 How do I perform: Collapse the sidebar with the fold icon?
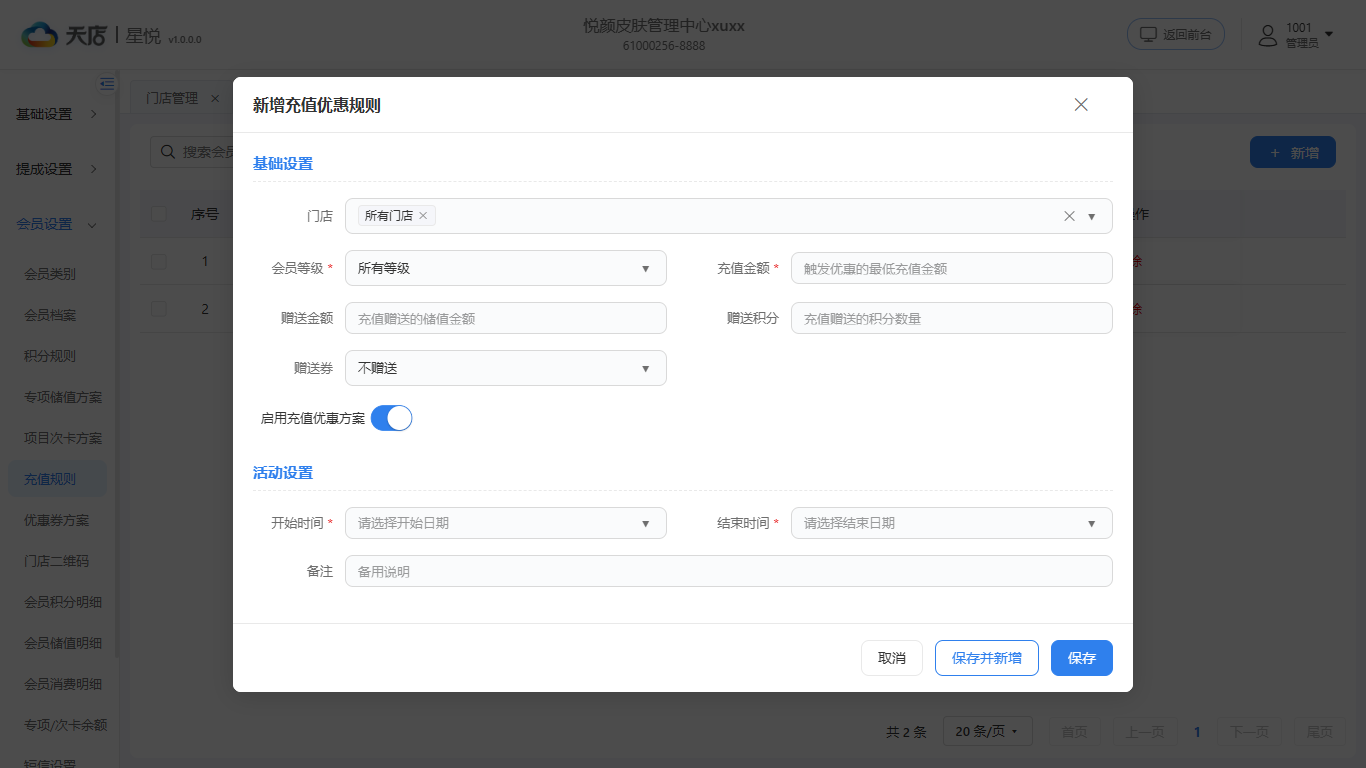coord(107,84)
